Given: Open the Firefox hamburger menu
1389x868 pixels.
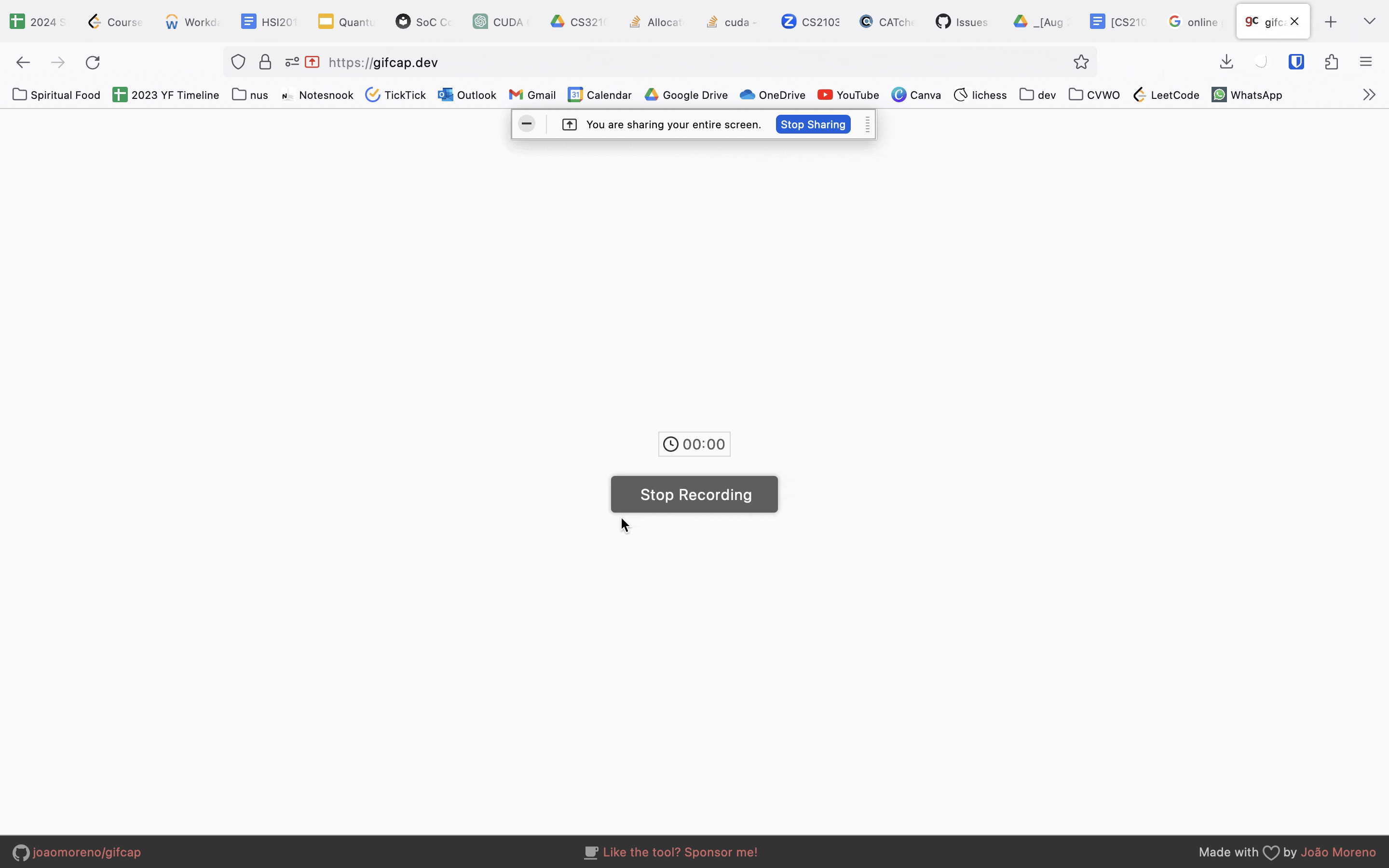Looking at the screenshot, I should coord(1365,62).
